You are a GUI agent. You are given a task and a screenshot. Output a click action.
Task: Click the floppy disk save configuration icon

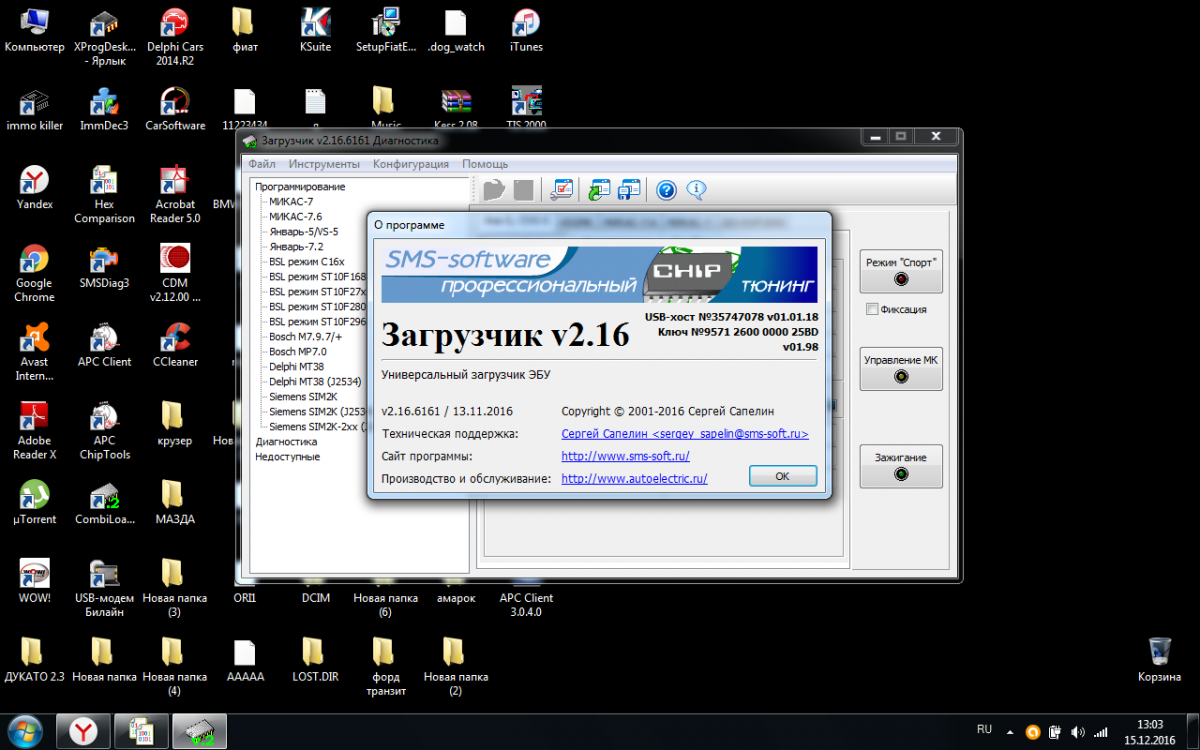[x=629, y=190]
